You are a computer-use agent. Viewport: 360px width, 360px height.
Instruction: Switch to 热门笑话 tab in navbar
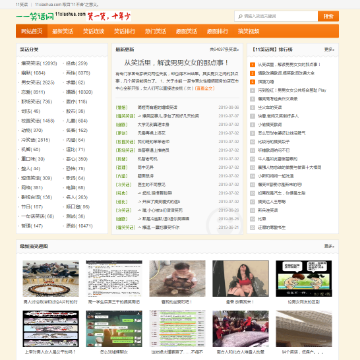155,31
